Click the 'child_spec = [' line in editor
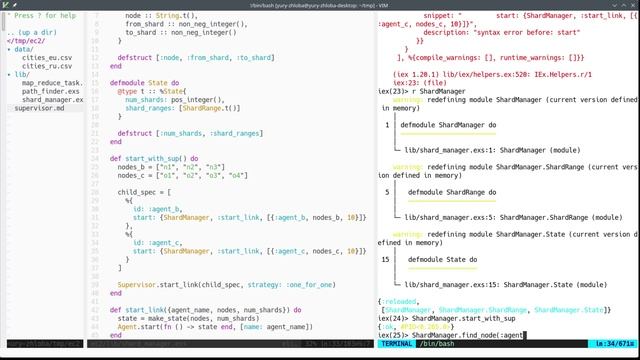Viewport: 640px width, 360px height. 144,192
